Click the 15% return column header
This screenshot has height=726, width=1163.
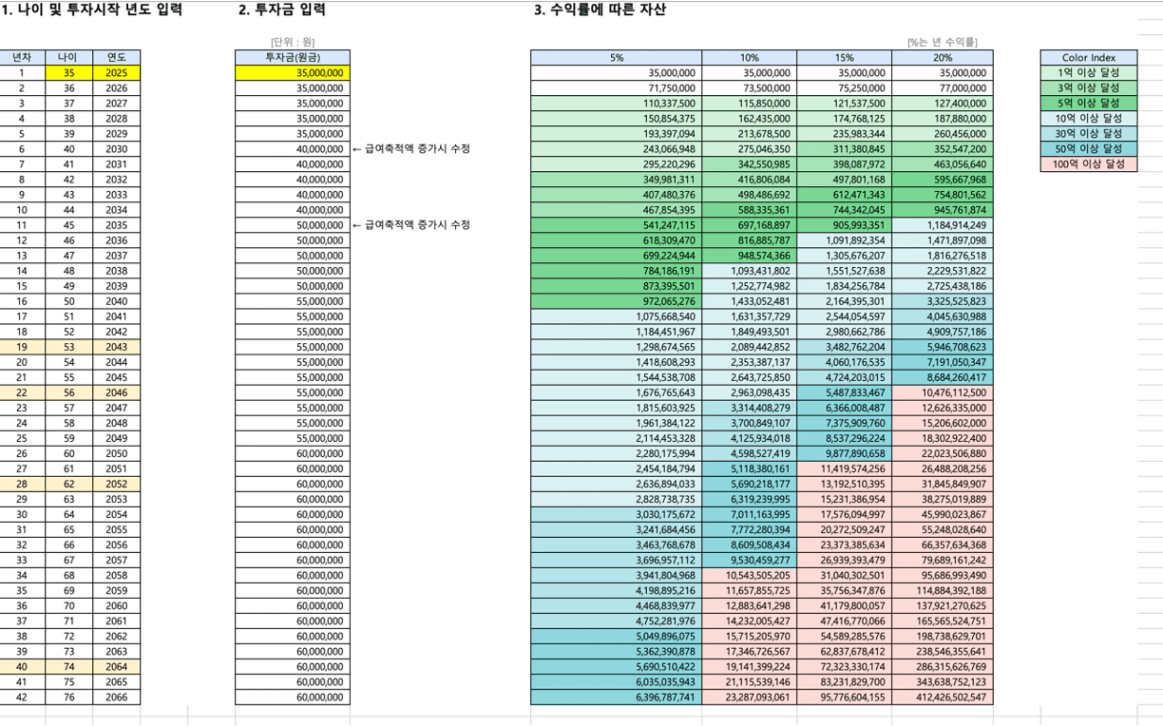click(x=844, y=57)
